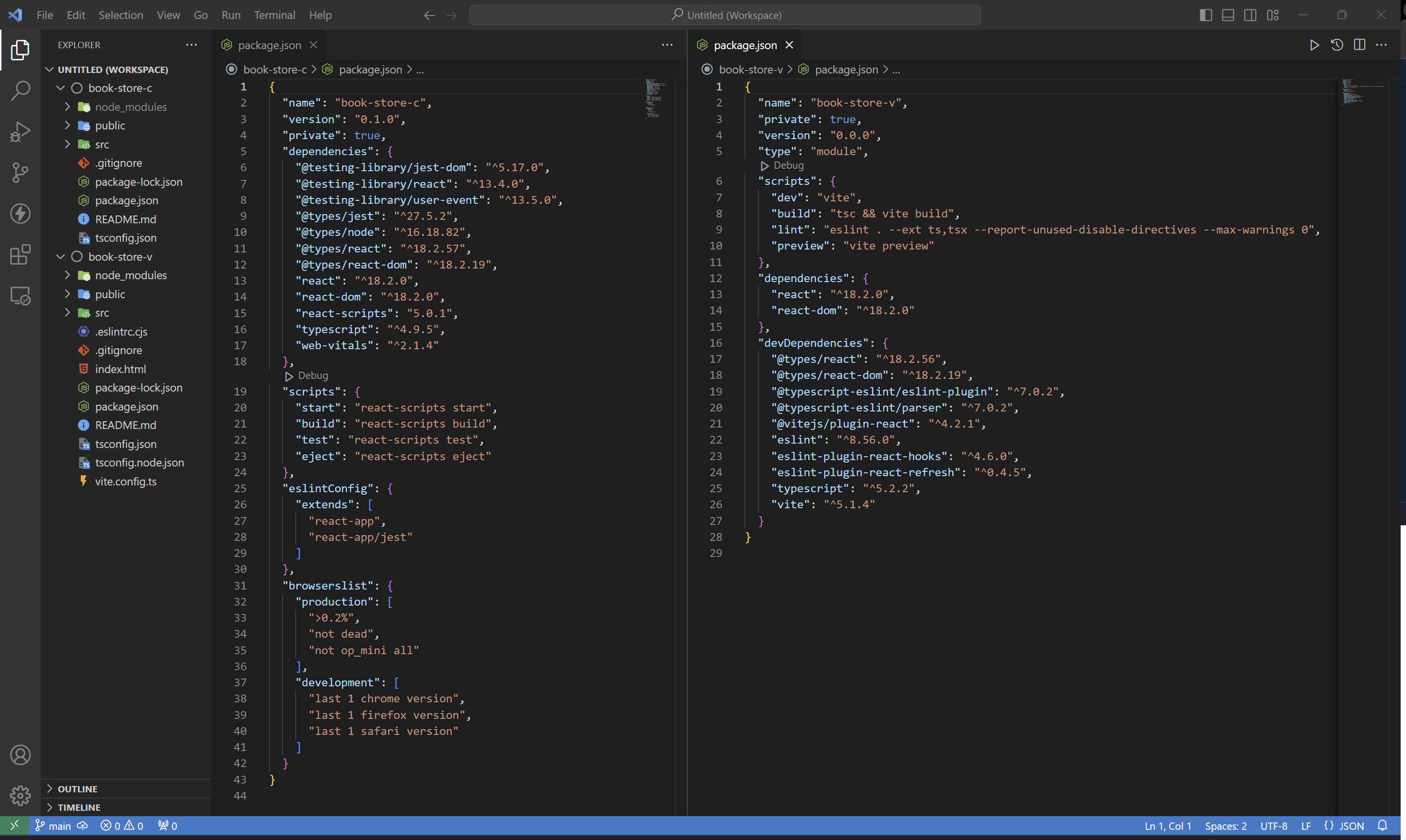Click the right editor minimap
The width and height of the screenshot is (1406, 840).
point(1364,92)
